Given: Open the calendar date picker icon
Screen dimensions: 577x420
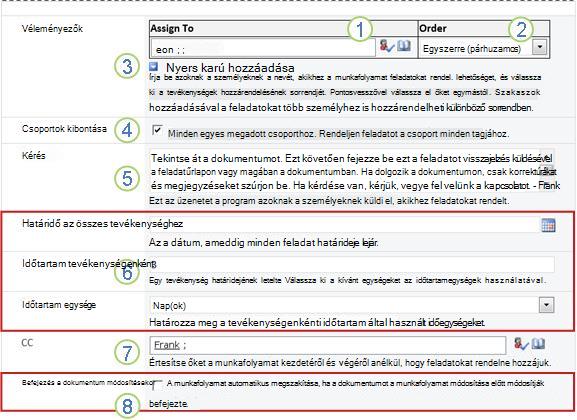Looking at the screenshot, I should tap(548, 225).
